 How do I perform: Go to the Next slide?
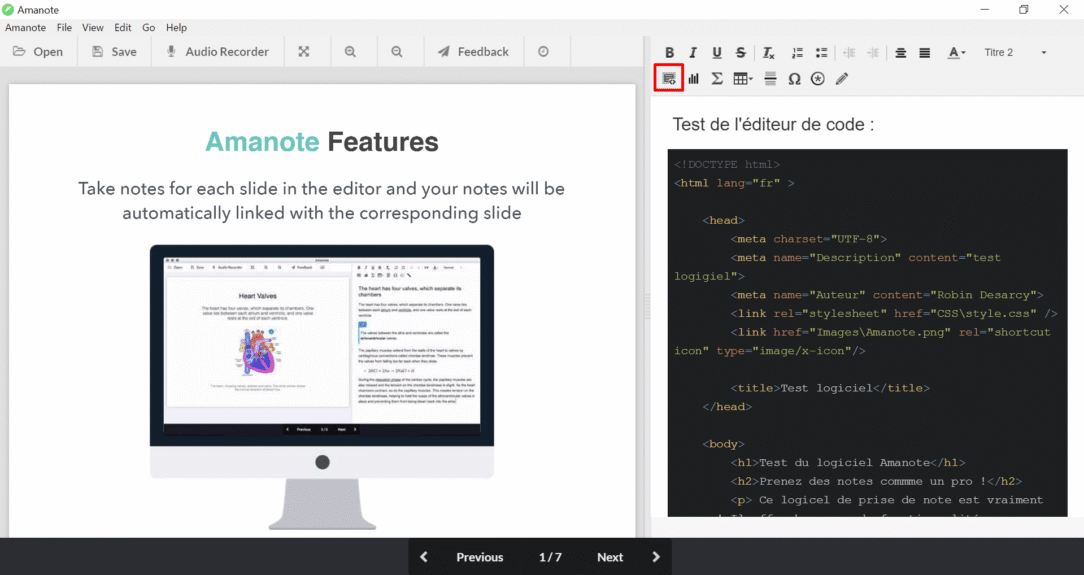point(610,557)
